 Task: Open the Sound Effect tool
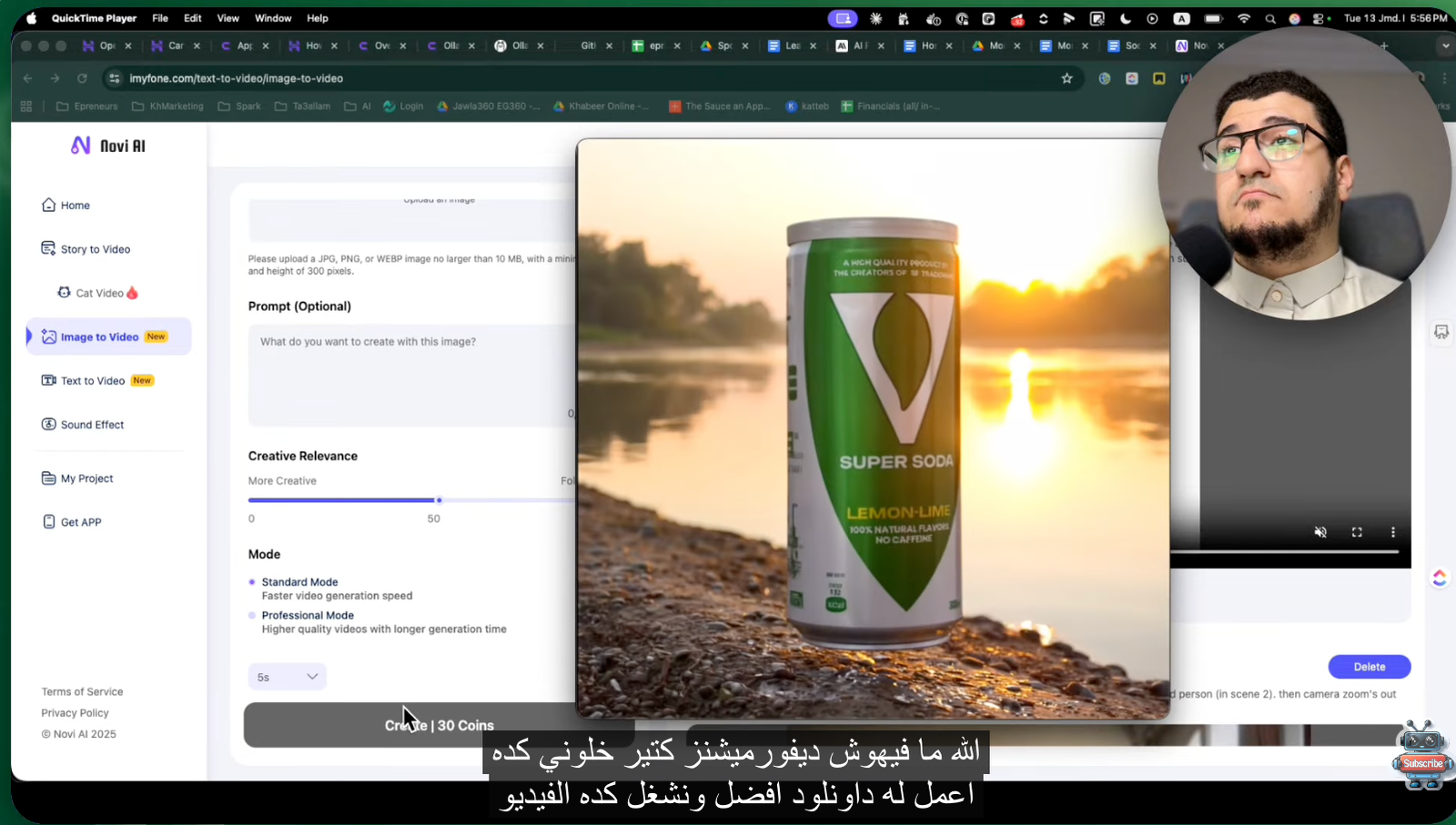click(90, 424)
